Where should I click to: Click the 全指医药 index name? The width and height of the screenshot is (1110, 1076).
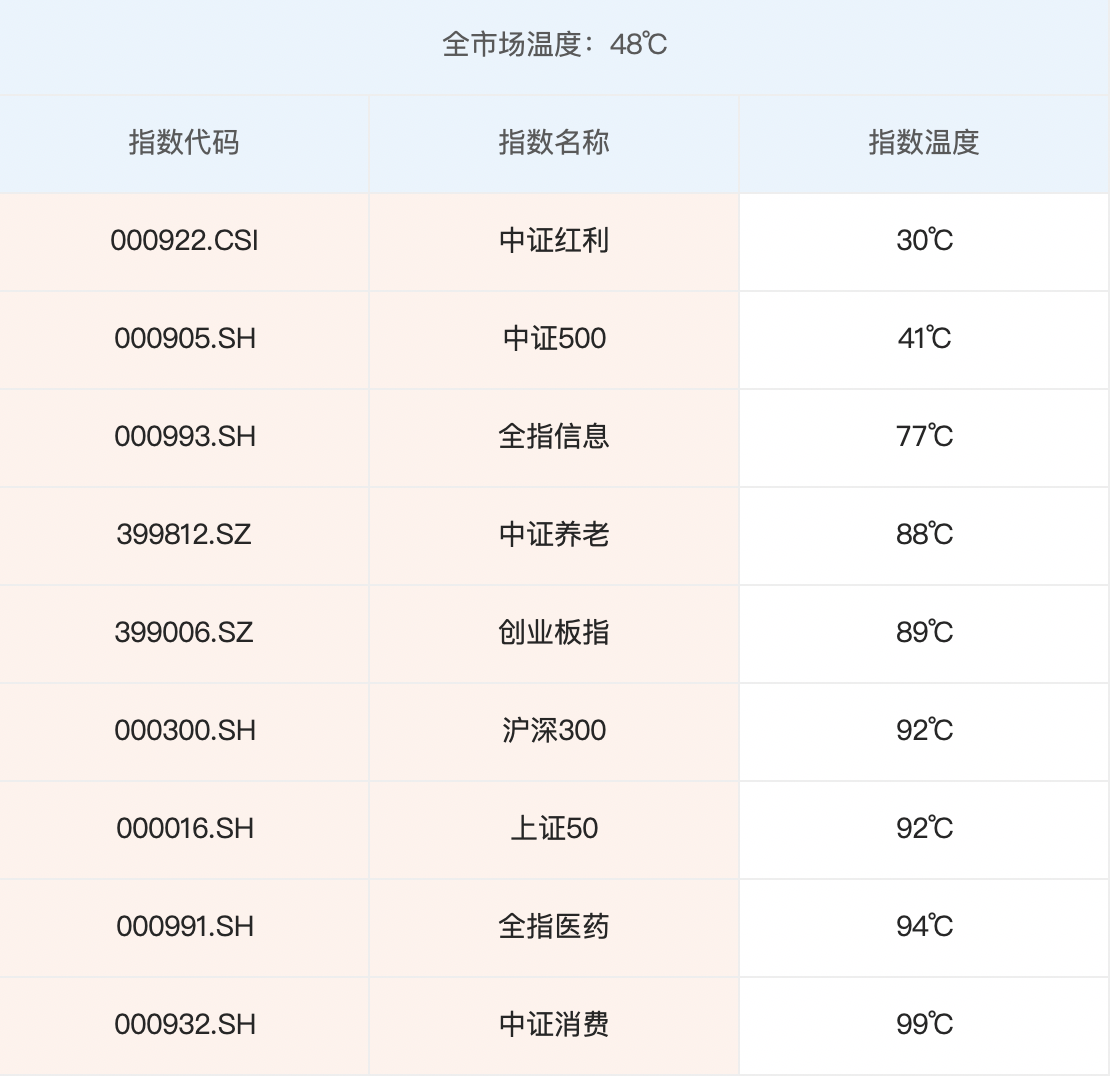(x=554, y=927)
